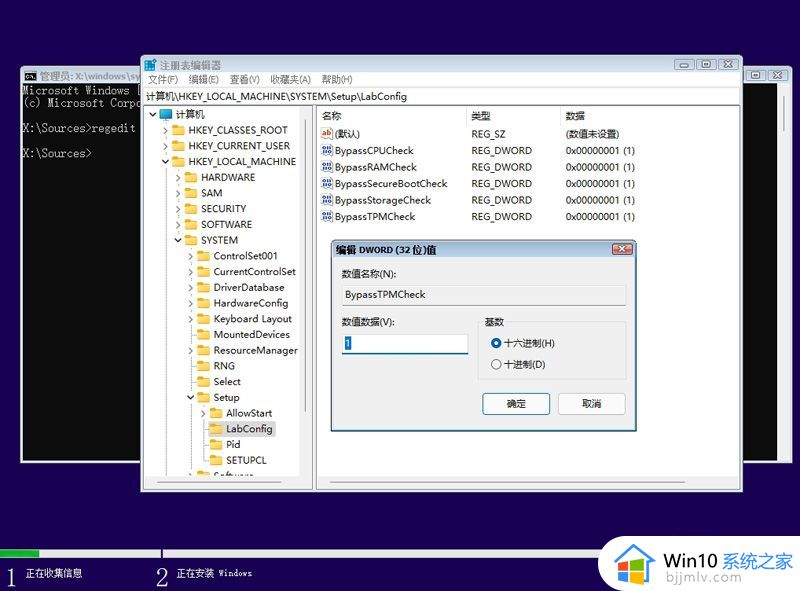Click the BypassCPUCheck DWORD icon
The width and height of the screenshot is (800, 591).
[327, 151]
